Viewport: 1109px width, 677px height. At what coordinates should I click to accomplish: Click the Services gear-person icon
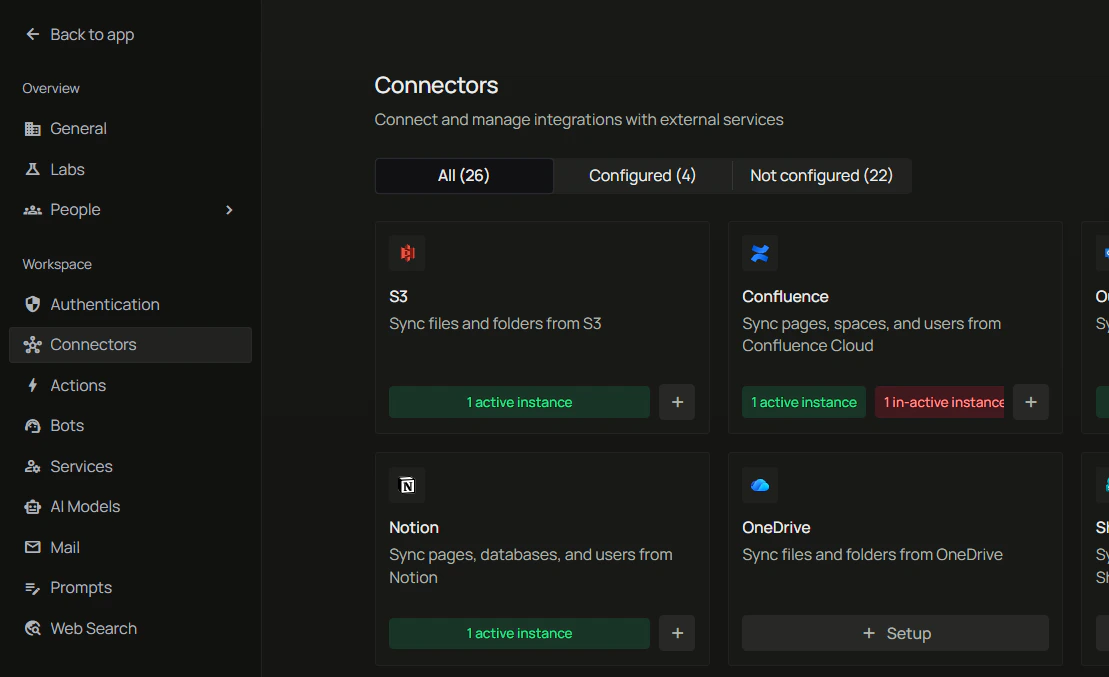click(33, 466)
